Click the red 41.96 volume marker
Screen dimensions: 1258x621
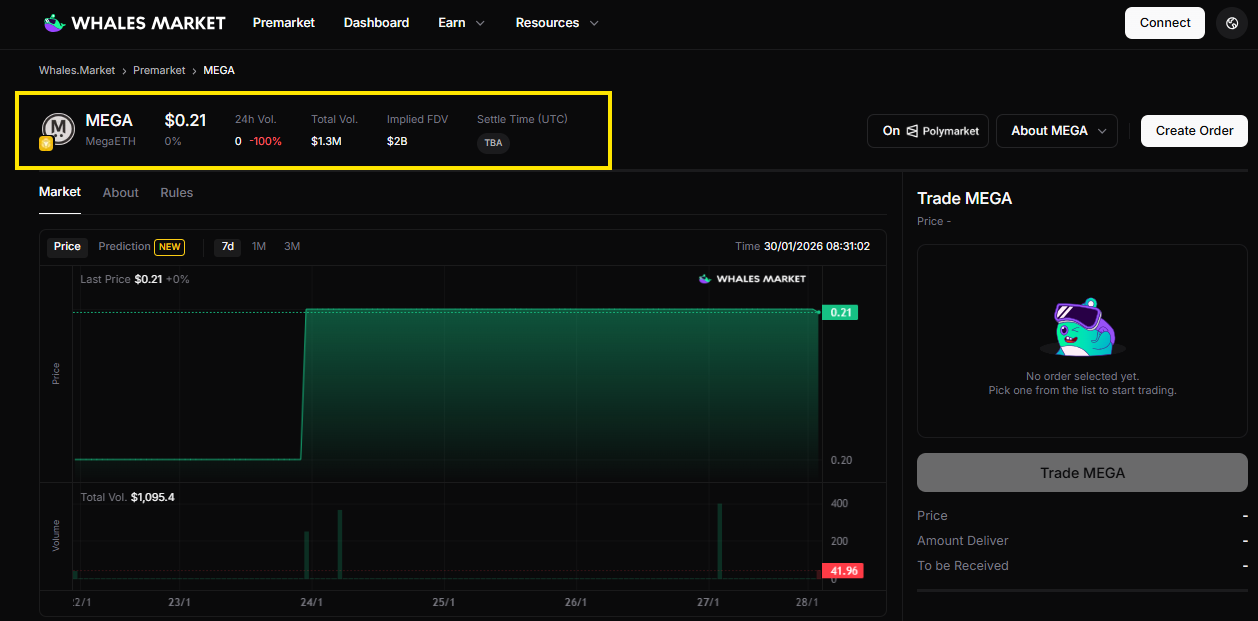845,570
